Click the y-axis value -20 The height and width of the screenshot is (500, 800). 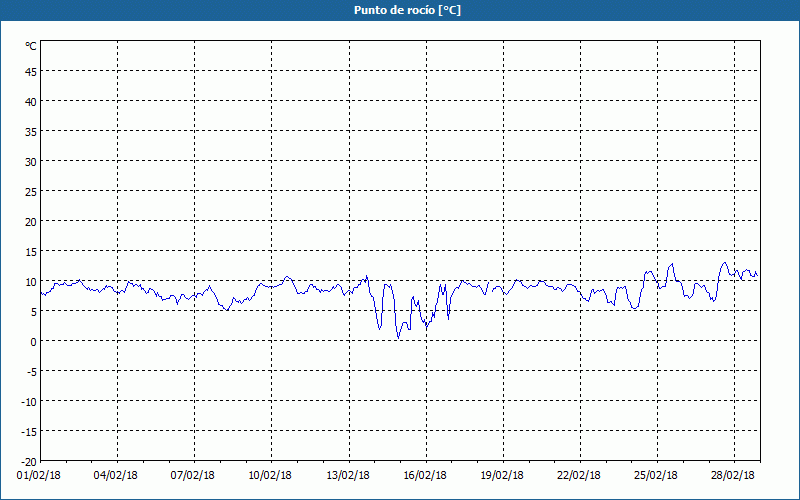click(29, 462)
